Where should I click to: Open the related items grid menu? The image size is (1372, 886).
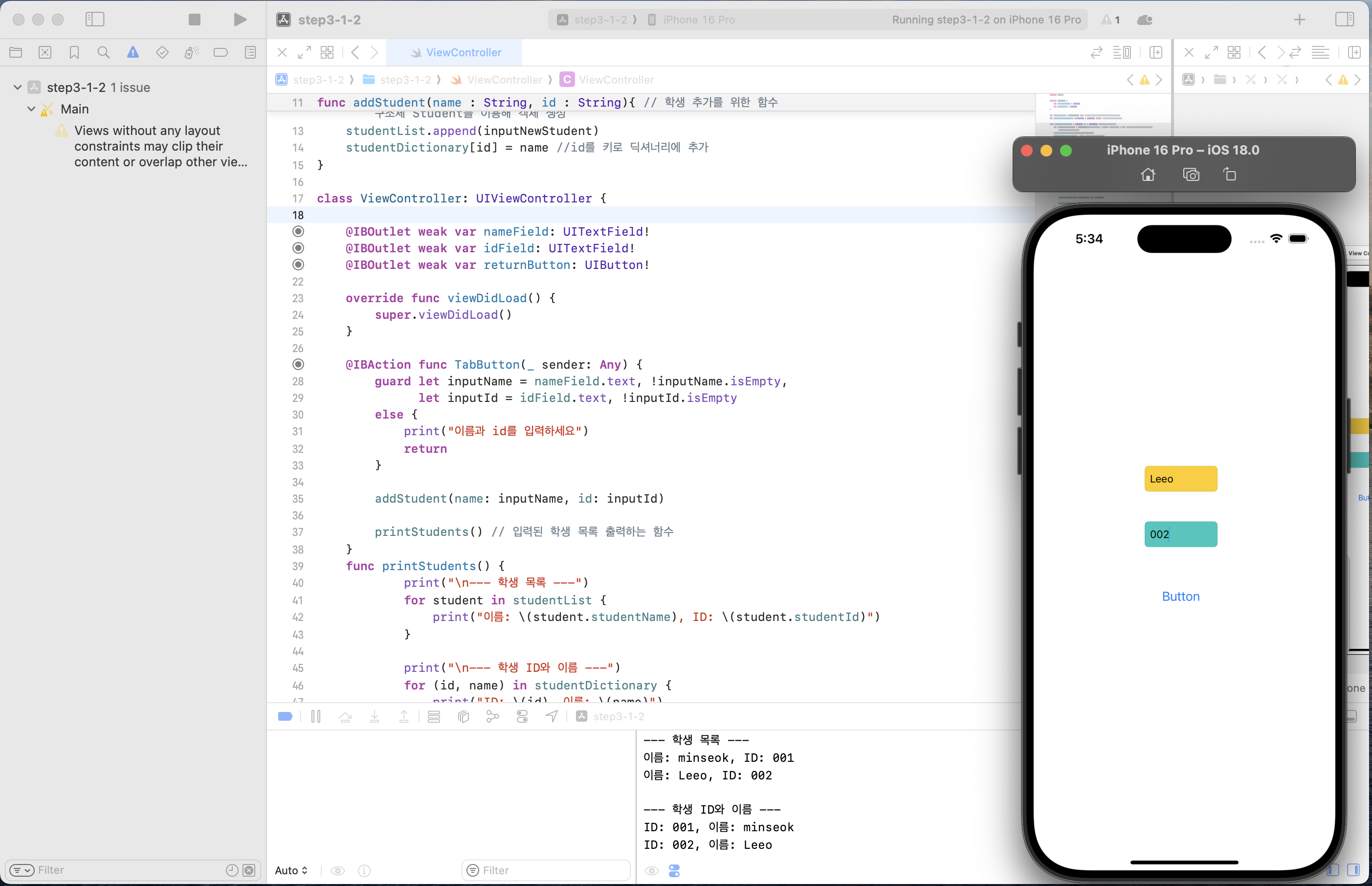coord(327,52)
